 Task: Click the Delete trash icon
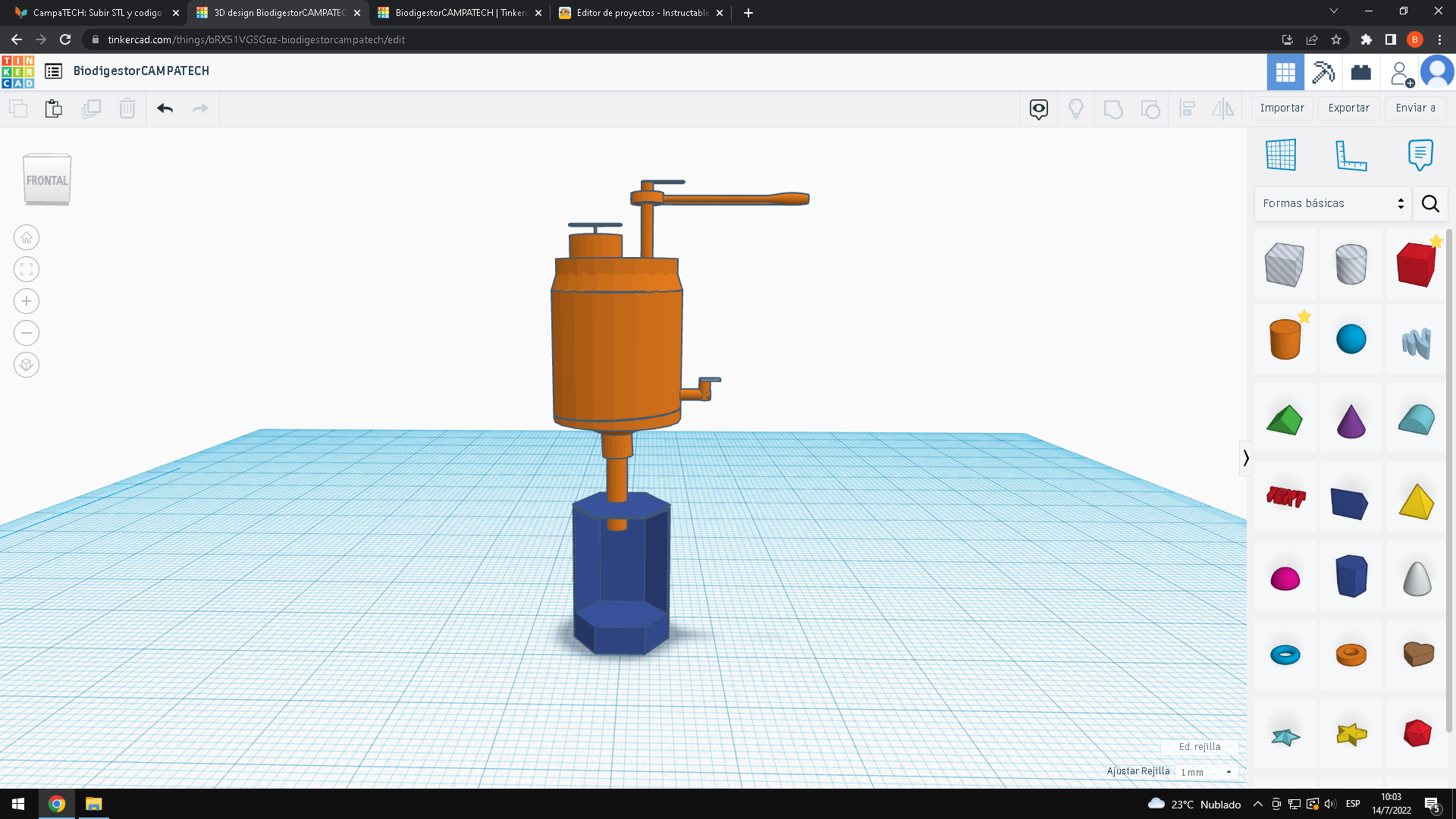point(127,108)
